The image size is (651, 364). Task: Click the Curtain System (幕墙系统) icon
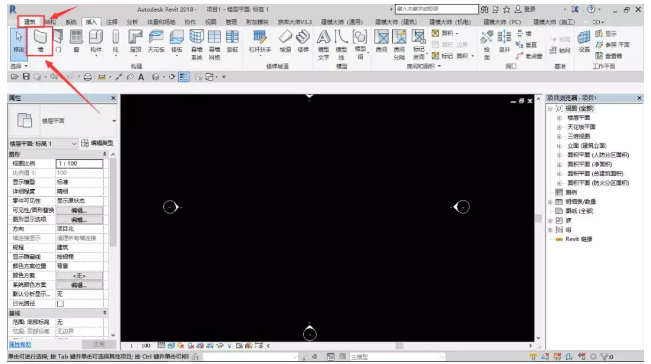pyautogui.click(x=196, y=44)
